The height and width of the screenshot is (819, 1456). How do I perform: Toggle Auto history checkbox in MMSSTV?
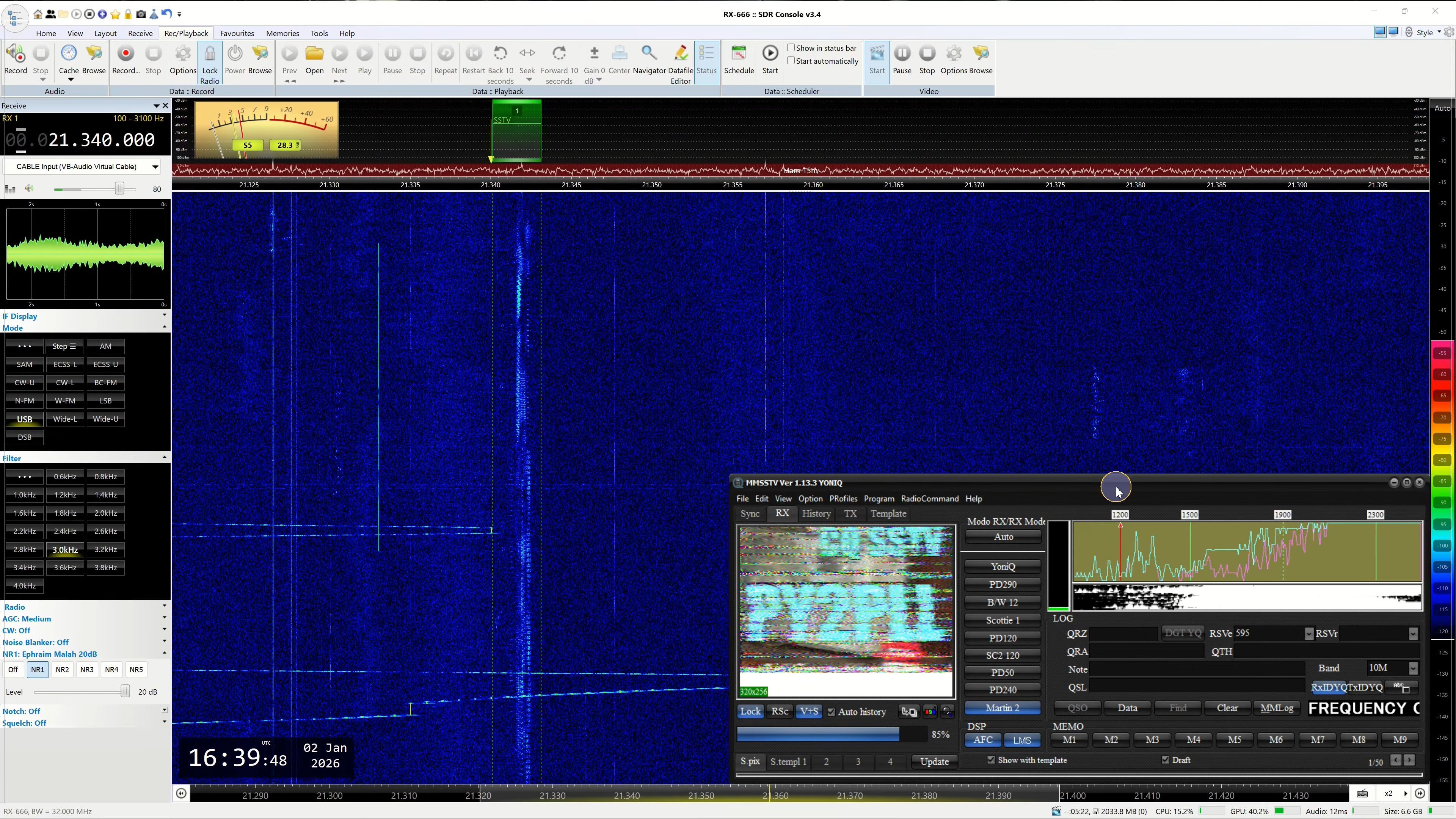tap(831, 712)
